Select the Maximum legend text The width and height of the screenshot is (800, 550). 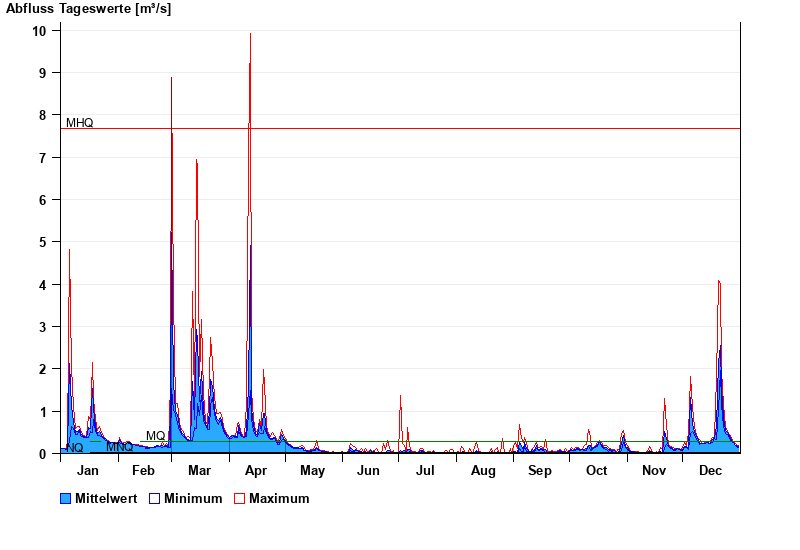279,498
